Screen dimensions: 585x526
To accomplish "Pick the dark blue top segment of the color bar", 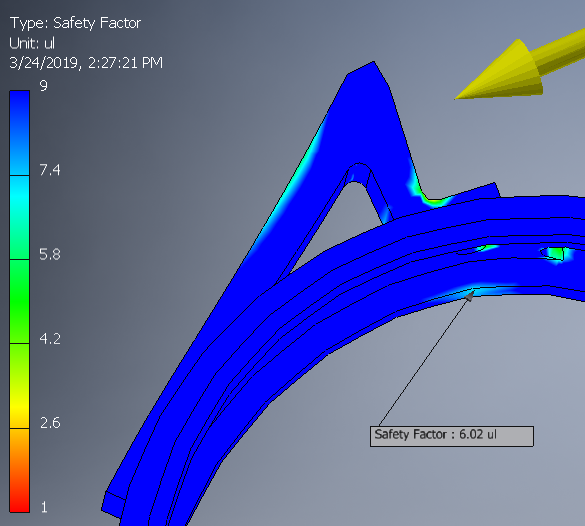I will point(19,133).
